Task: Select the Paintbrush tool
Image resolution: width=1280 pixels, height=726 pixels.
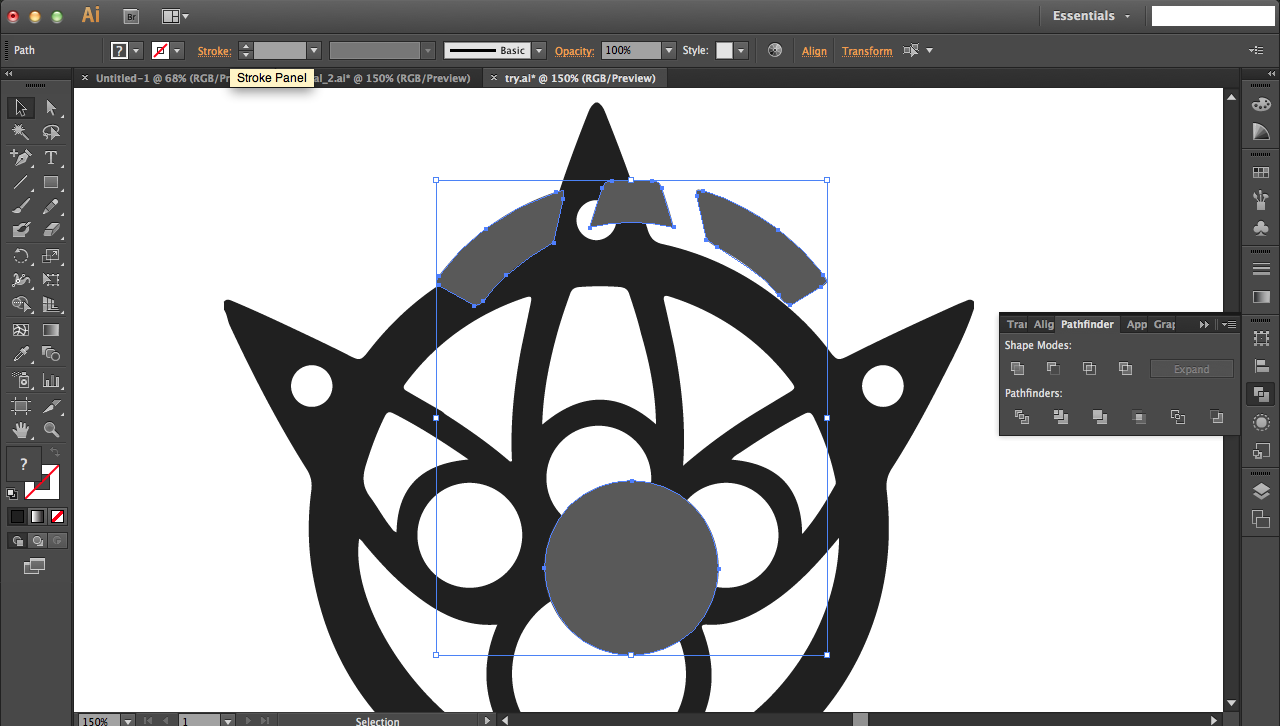Action: click(20, 207)
